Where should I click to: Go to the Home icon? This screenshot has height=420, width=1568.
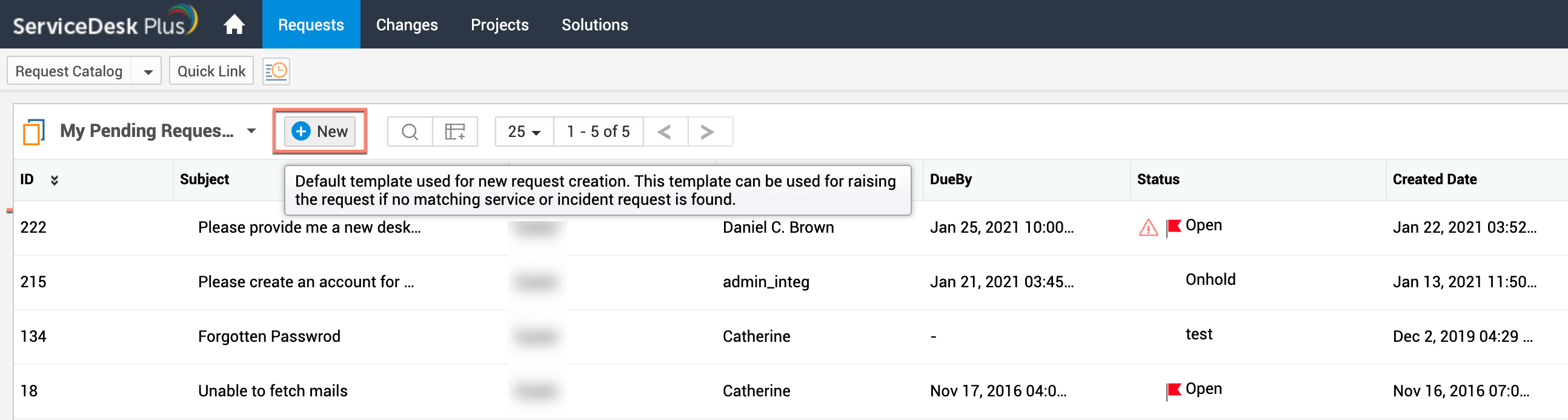pyautogui.click(x=234, y=25)
